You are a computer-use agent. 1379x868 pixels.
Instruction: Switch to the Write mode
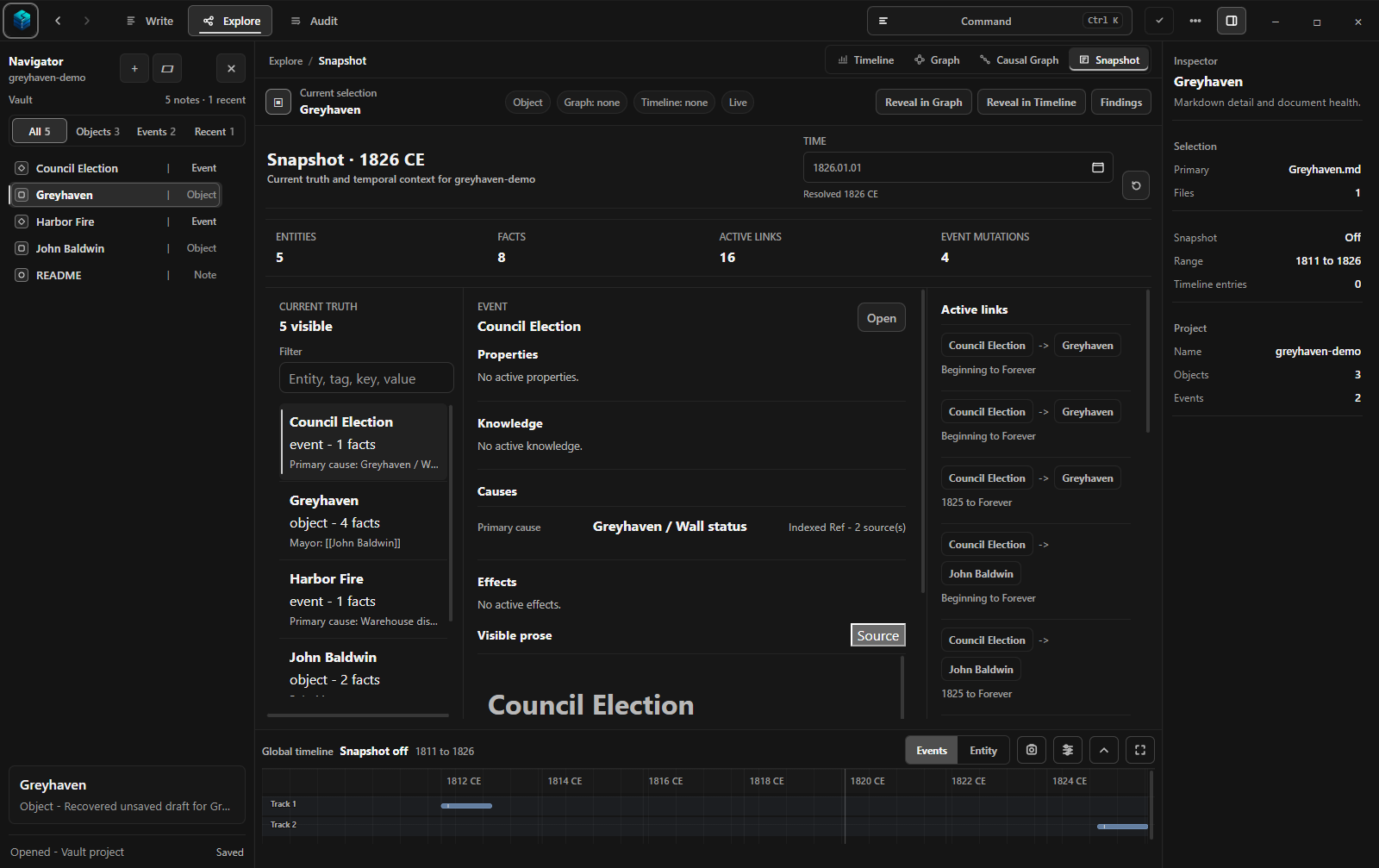[149, 21]
